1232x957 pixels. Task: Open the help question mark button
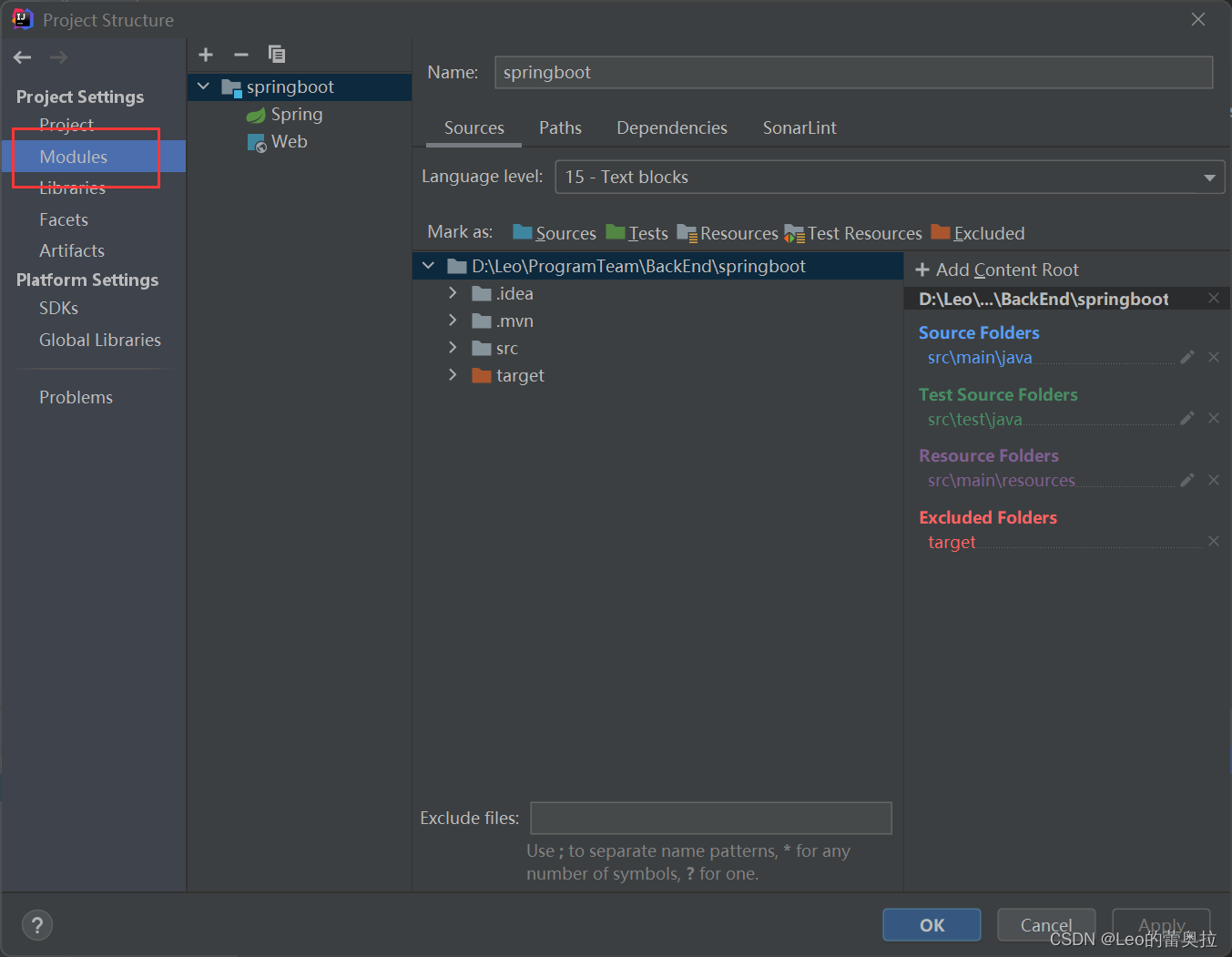point(37,926)
